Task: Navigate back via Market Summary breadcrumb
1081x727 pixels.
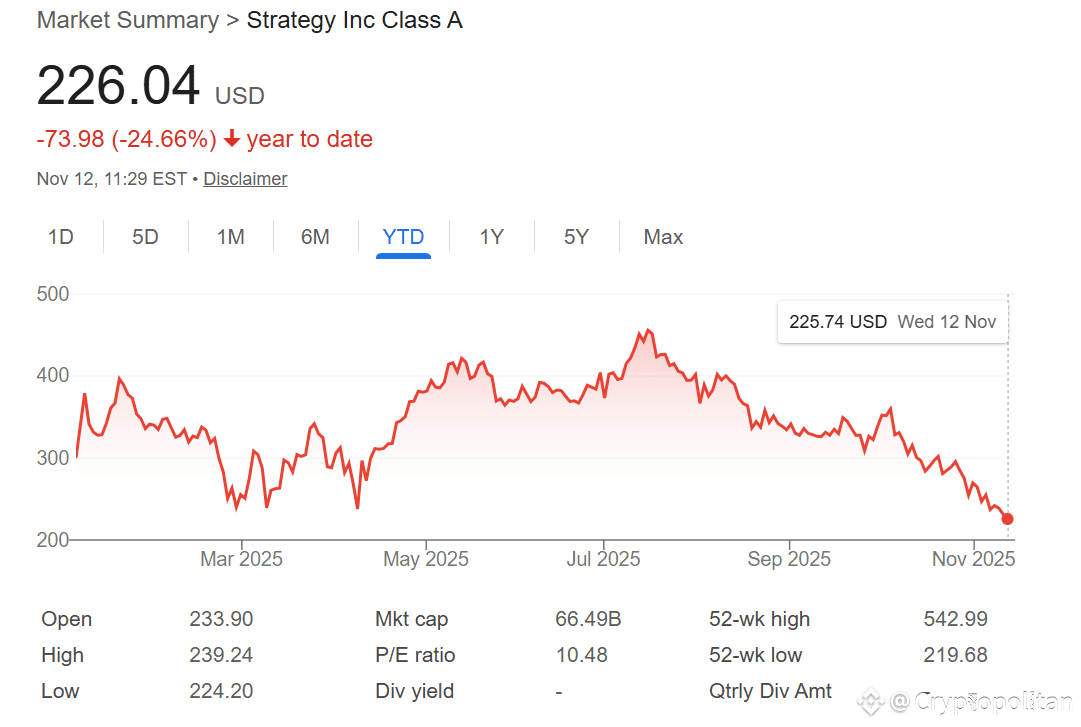Action: pyautogui.click(x=127, y=19)
